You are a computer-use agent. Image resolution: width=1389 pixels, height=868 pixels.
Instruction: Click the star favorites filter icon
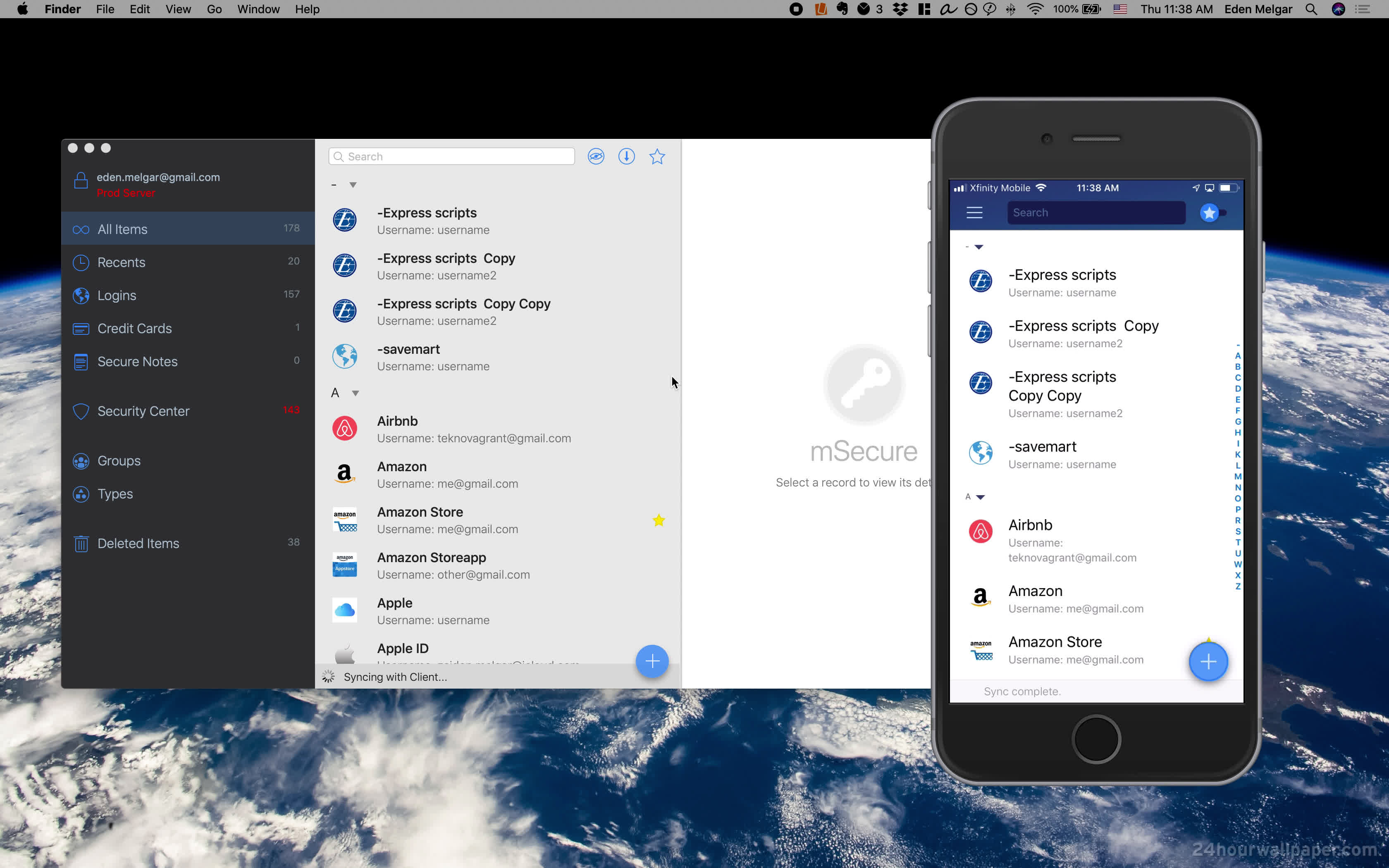pyautogui.click(x=656, y=156)
